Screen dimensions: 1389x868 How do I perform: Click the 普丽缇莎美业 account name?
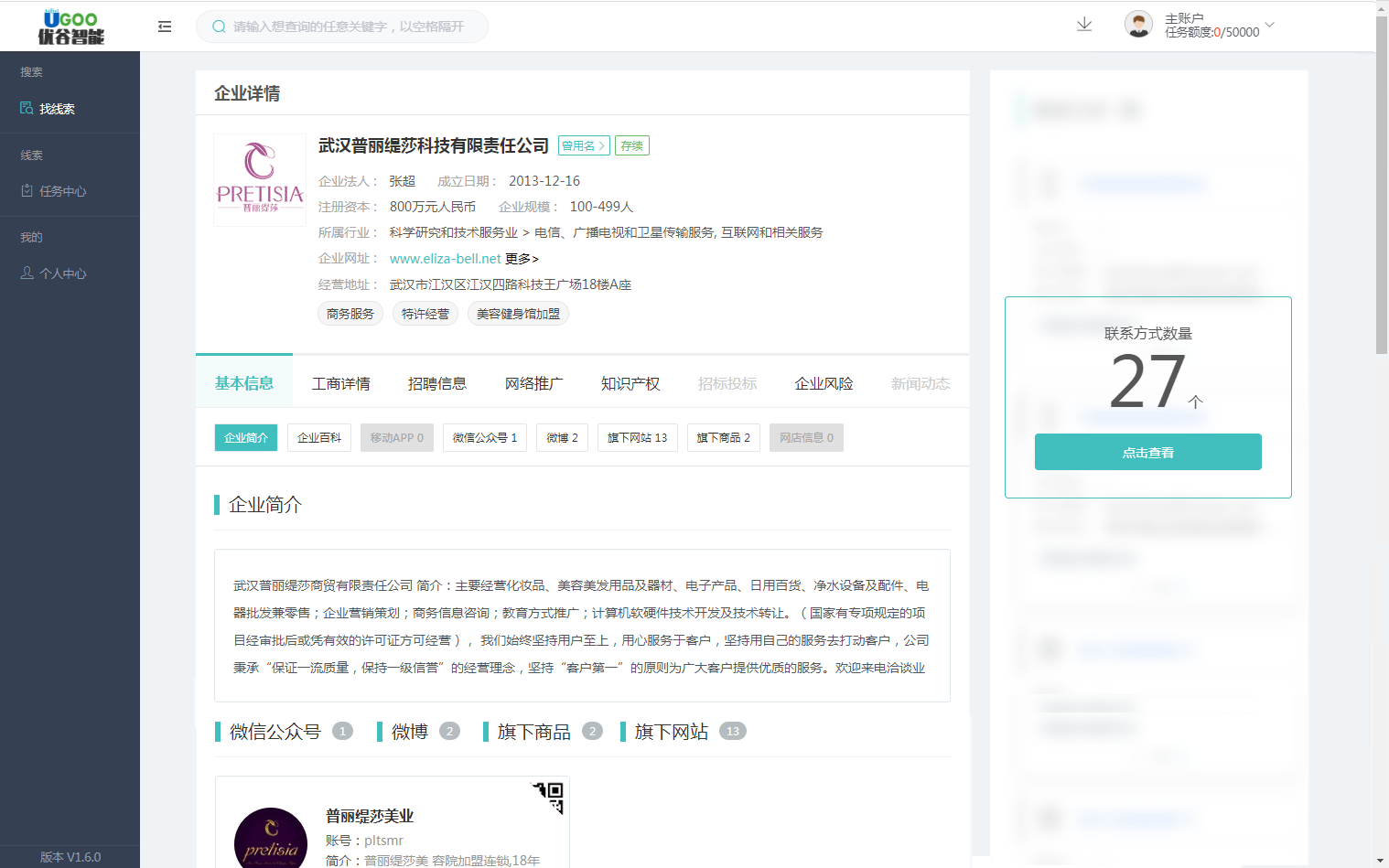370,816
